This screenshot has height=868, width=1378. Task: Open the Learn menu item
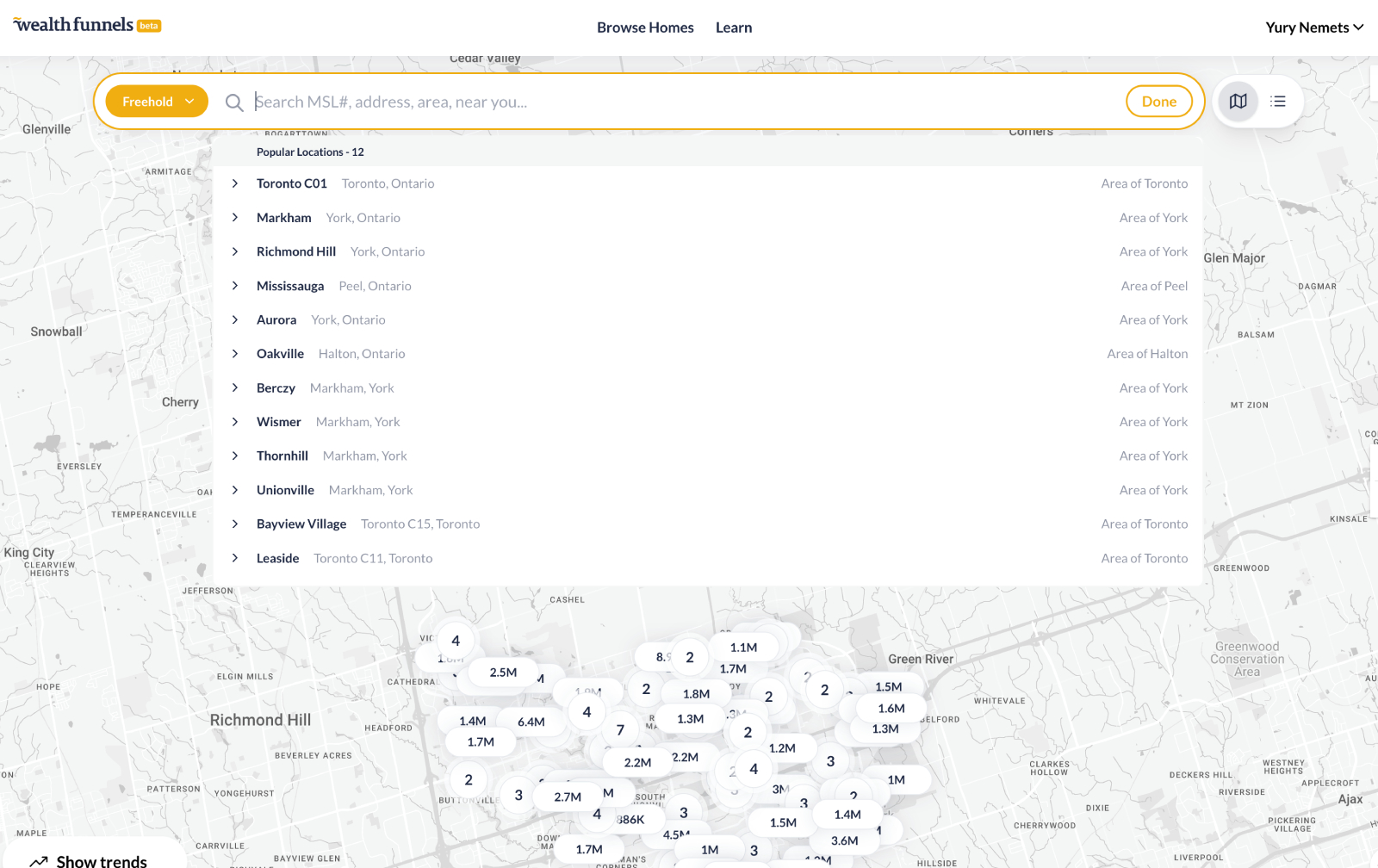click(x=734, y=28)
